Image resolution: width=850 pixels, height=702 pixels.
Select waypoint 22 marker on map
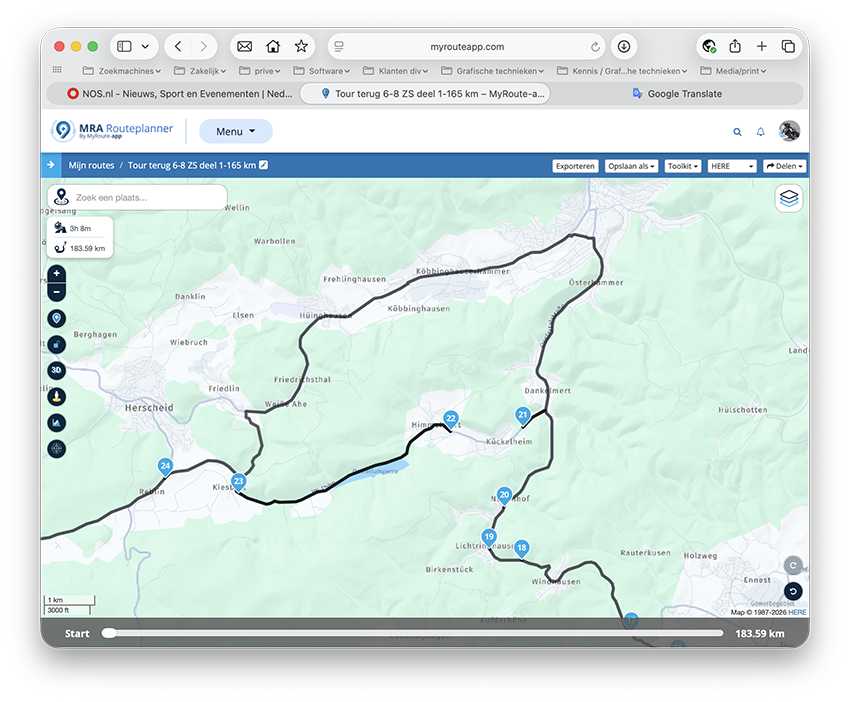[x=450, y=419]
